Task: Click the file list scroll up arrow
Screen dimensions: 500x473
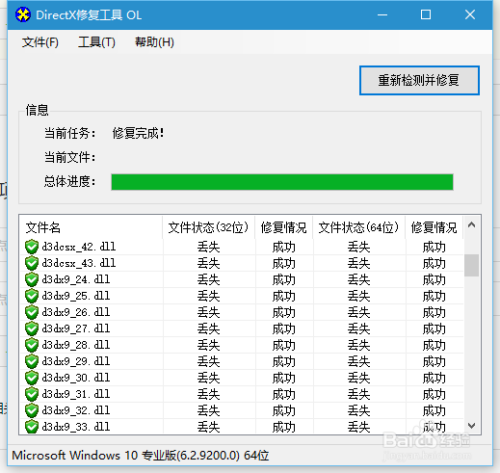Action: click(x=471, y=225)
